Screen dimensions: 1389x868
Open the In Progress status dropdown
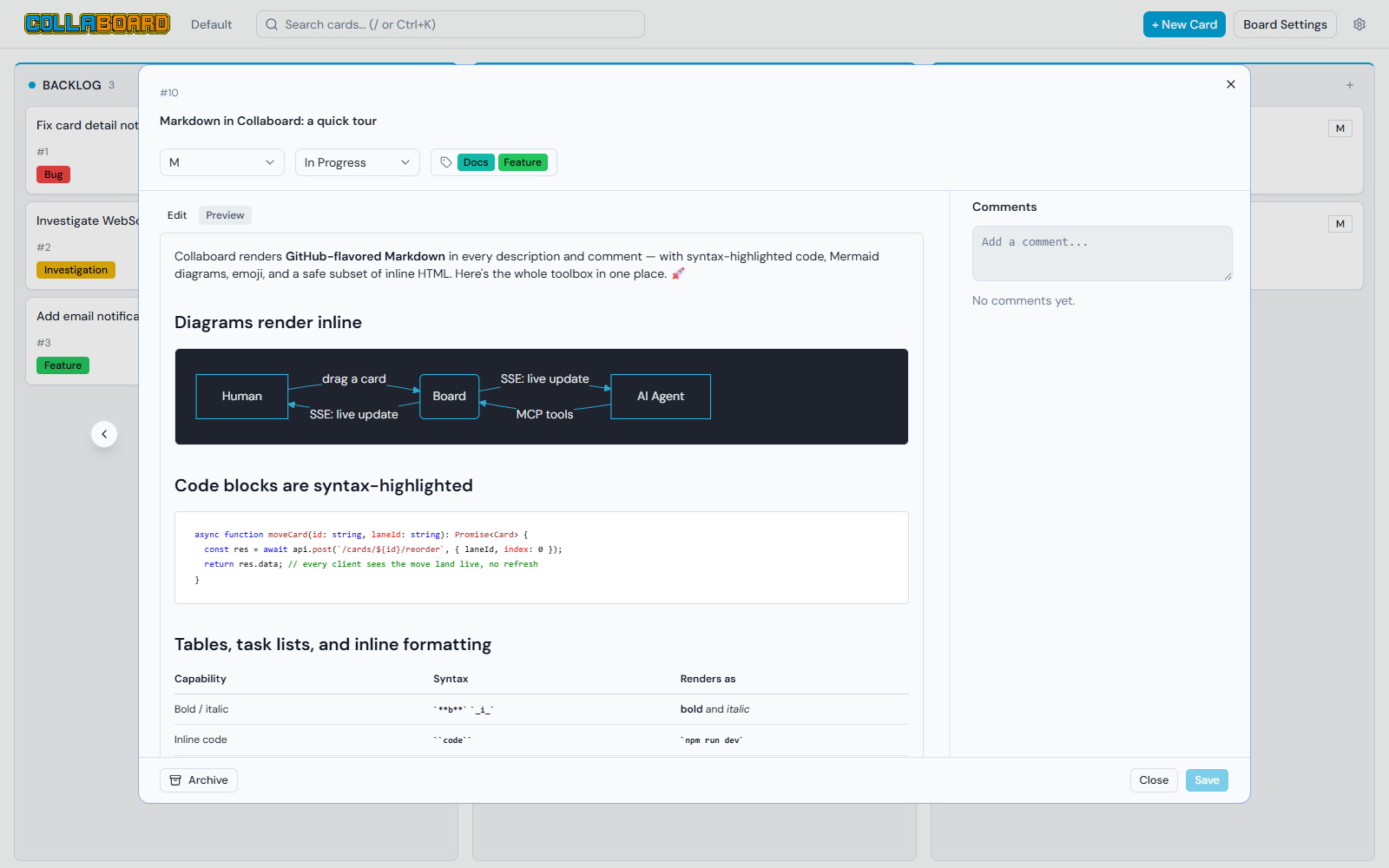tap(358, 162)
